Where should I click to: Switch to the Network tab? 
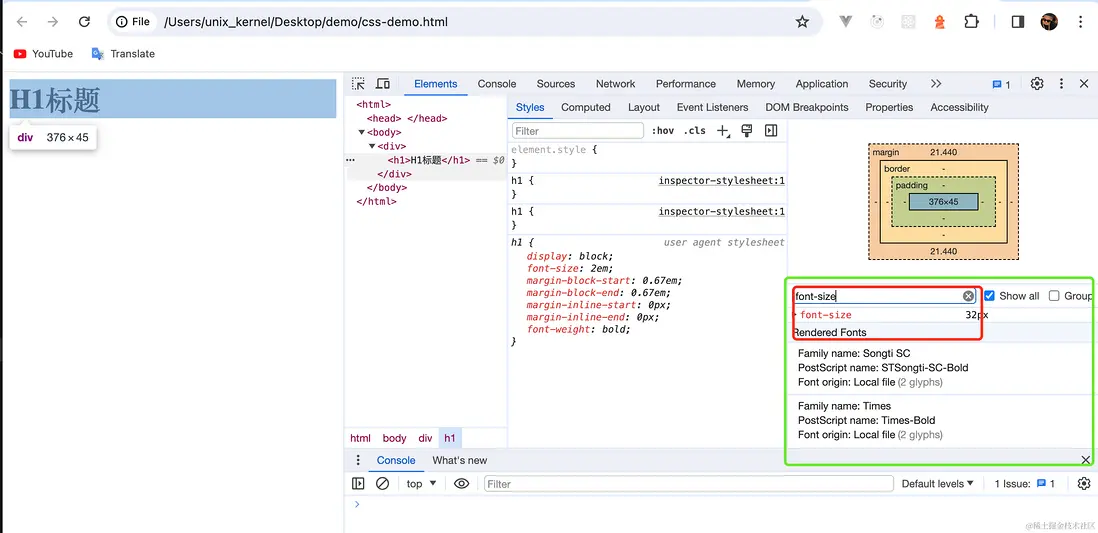click(615, 84)
